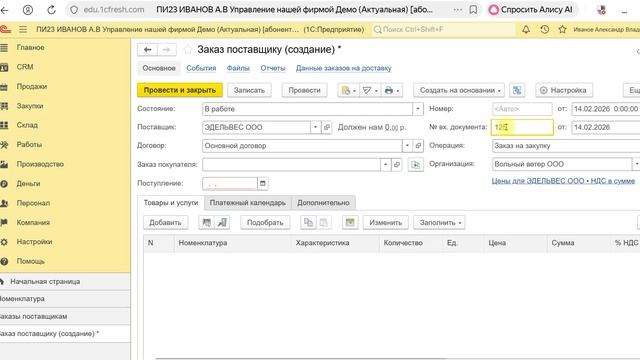Click Провести и закрыть button

180,90
